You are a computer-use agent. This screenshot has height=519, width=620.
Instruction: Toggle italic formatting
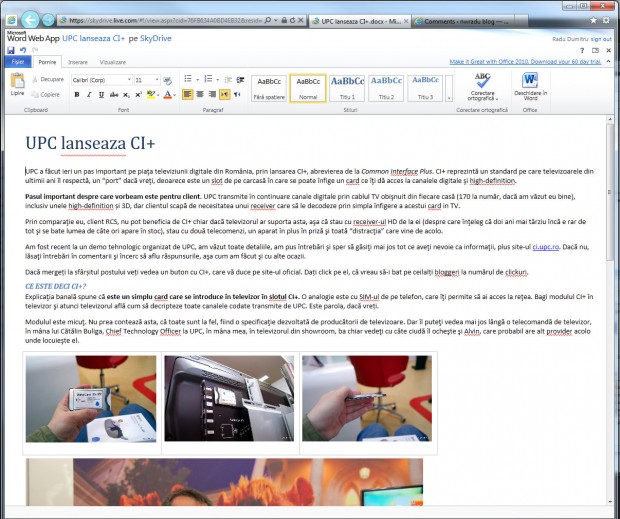[89, 94]
